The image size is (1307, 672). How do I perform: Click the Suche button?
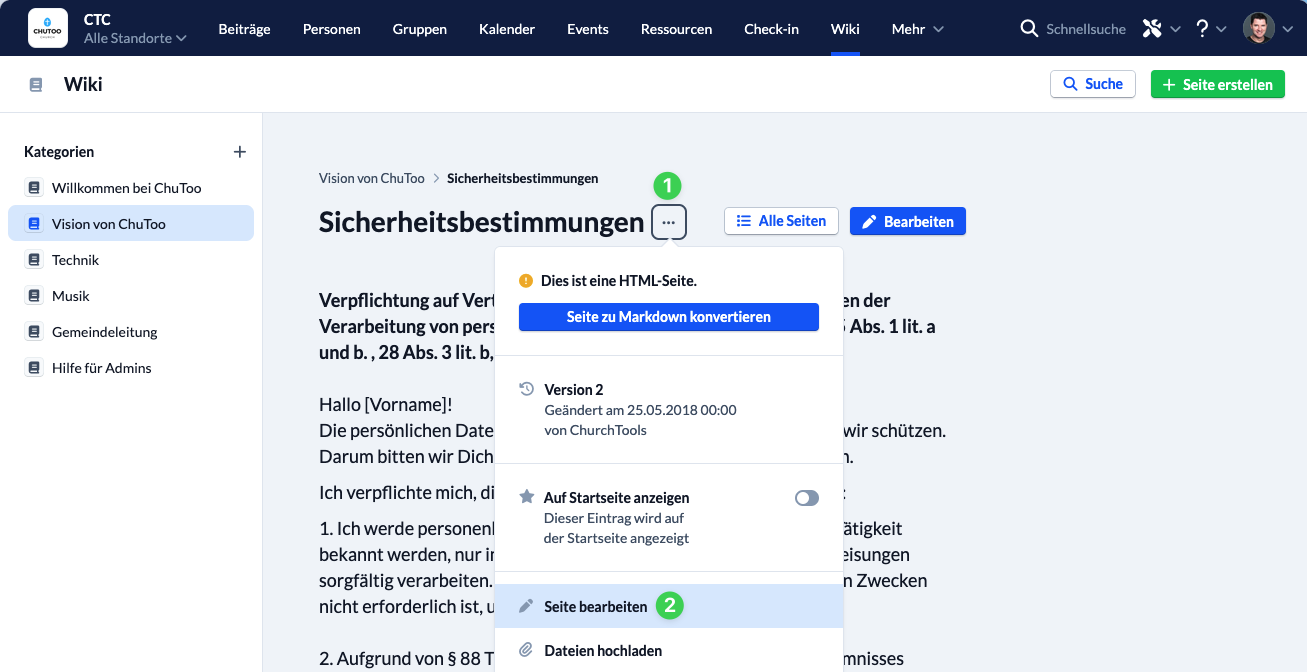click(x=1093, y=84)
